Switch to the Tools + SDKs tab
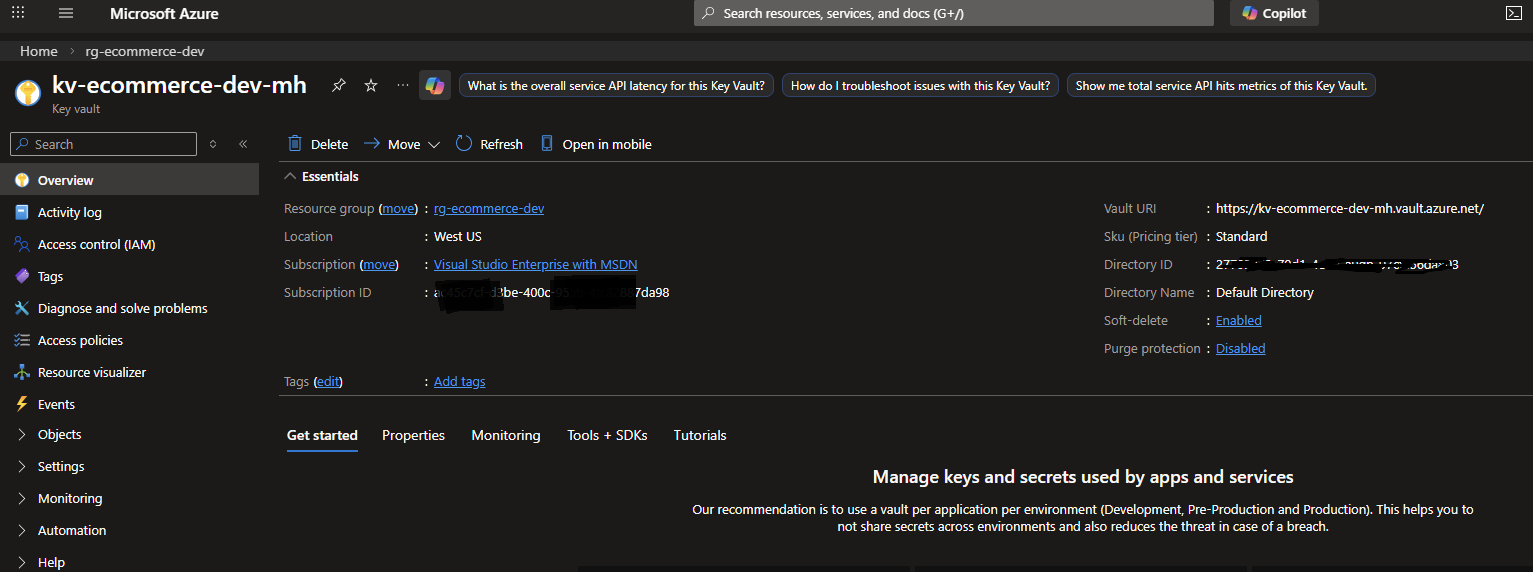The width and height of the screenshot is (1533, 572). (607, 435)
